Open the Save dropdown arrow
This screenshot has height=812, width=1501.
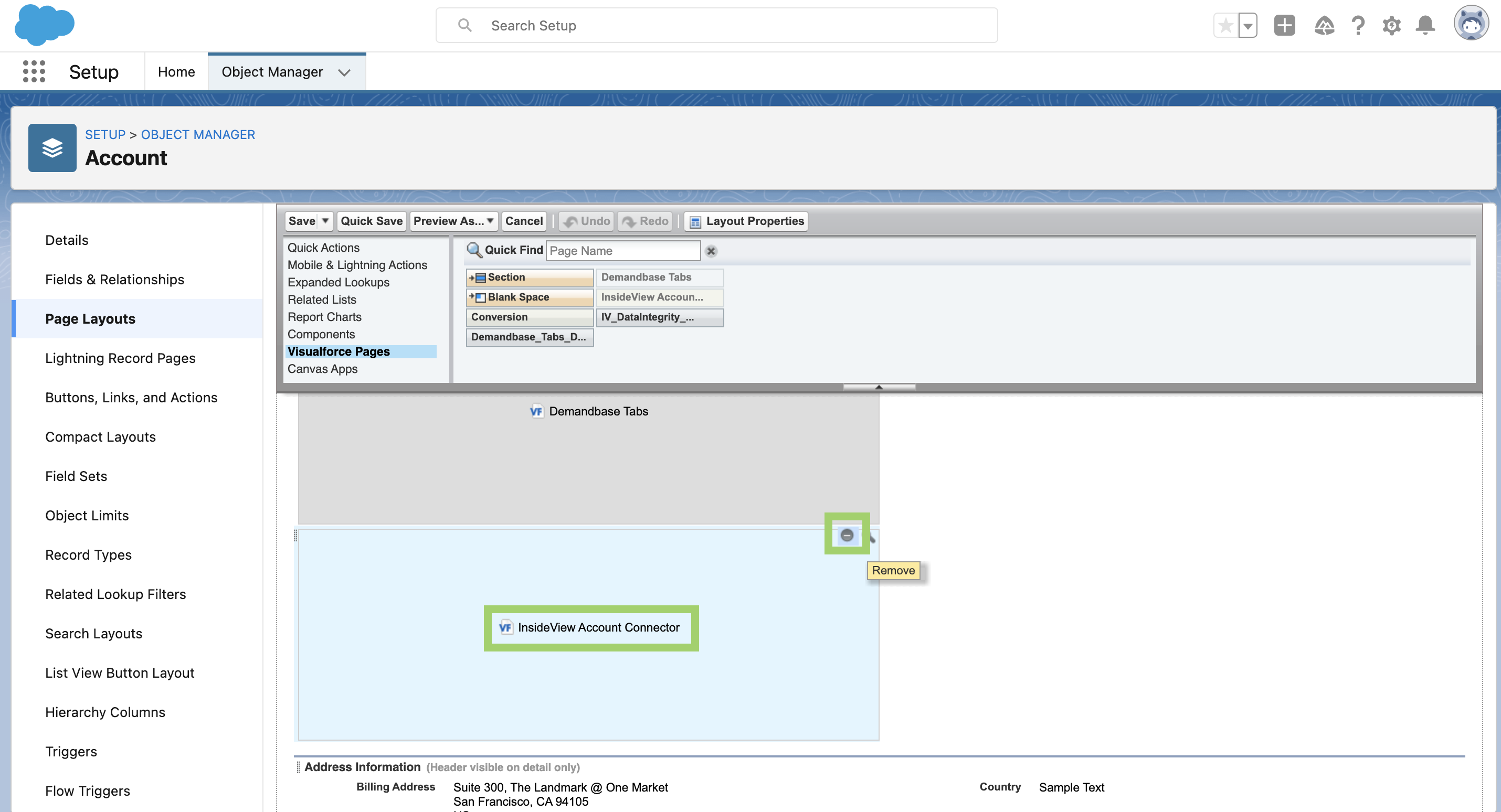[x=325, y=221]
